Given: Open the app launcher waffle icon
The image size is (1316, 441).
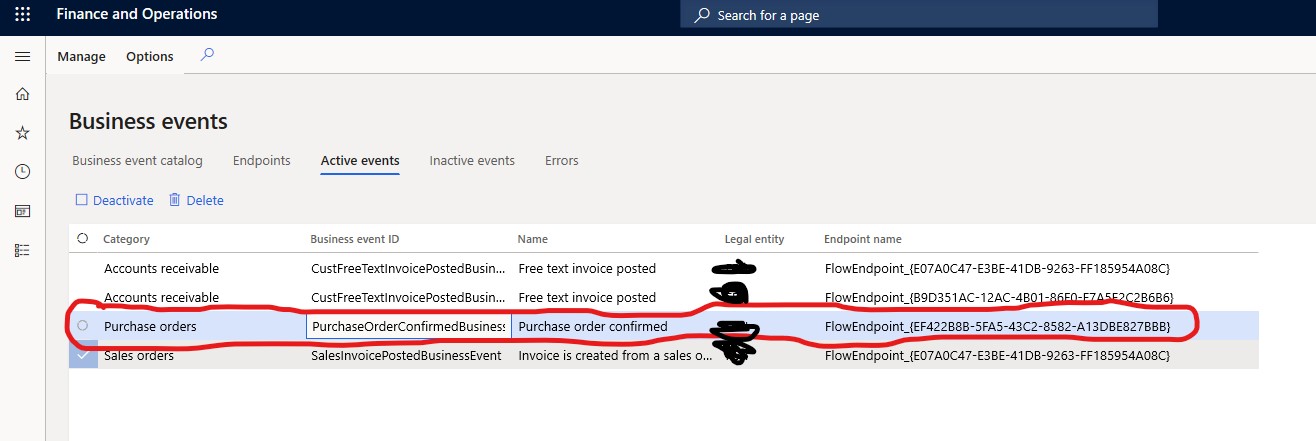Looking at the screenshot, I should tap(22, 15).
